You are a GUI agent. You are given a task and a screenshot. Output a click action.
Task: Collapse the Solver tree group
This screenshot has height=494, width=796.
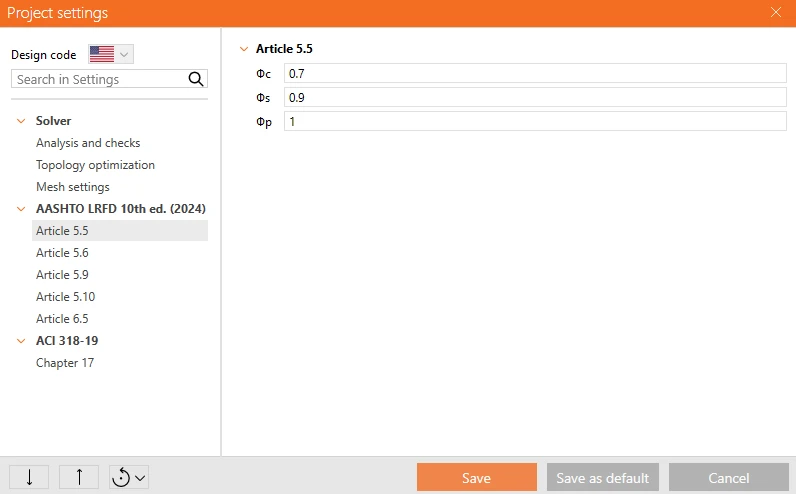point(21,121)
